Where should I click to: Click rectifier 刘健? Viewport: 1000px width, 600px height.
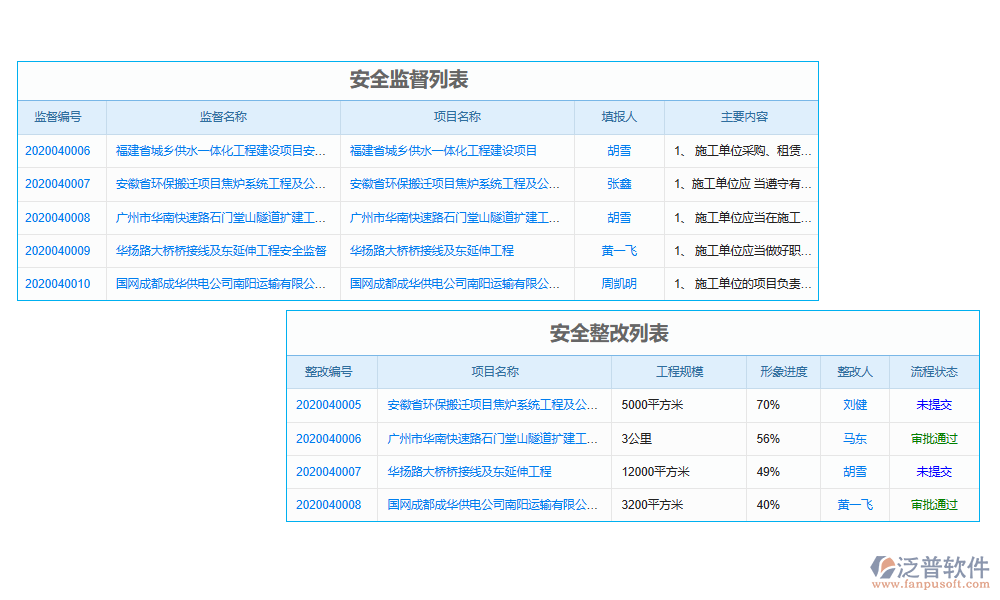855,405
